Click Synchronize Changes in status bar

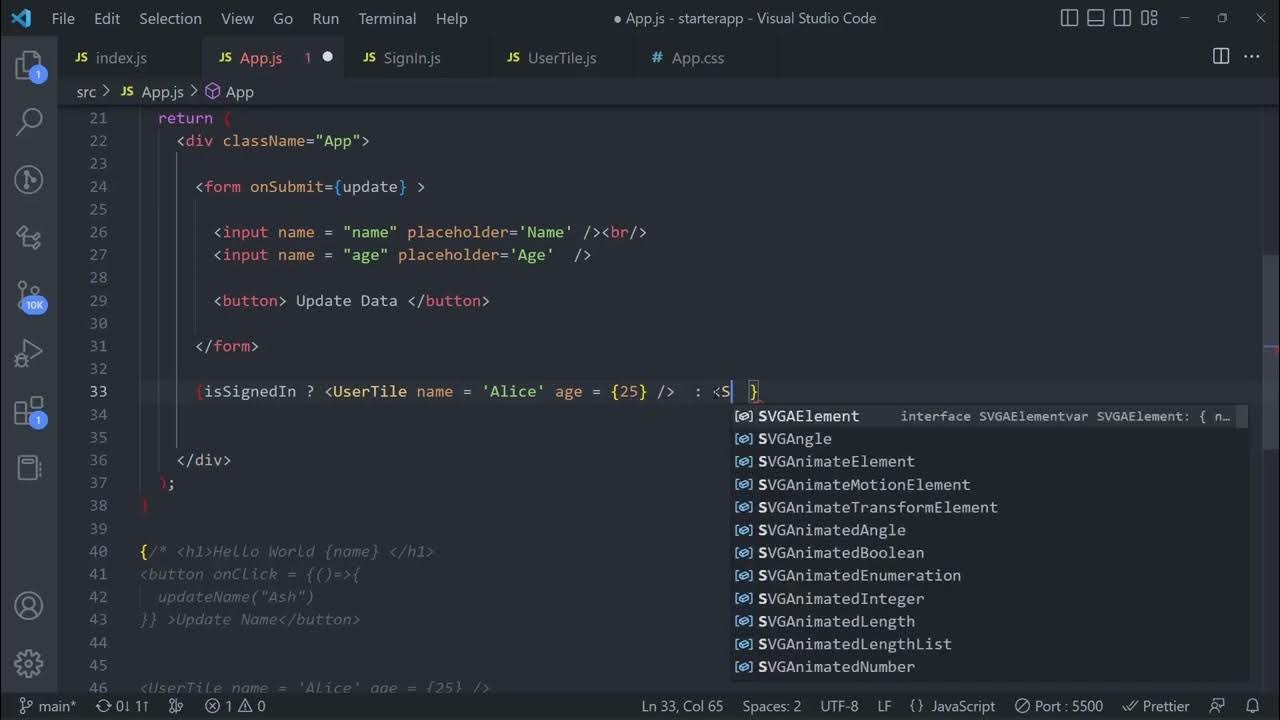pyautogui.click(x=122, y=706)
